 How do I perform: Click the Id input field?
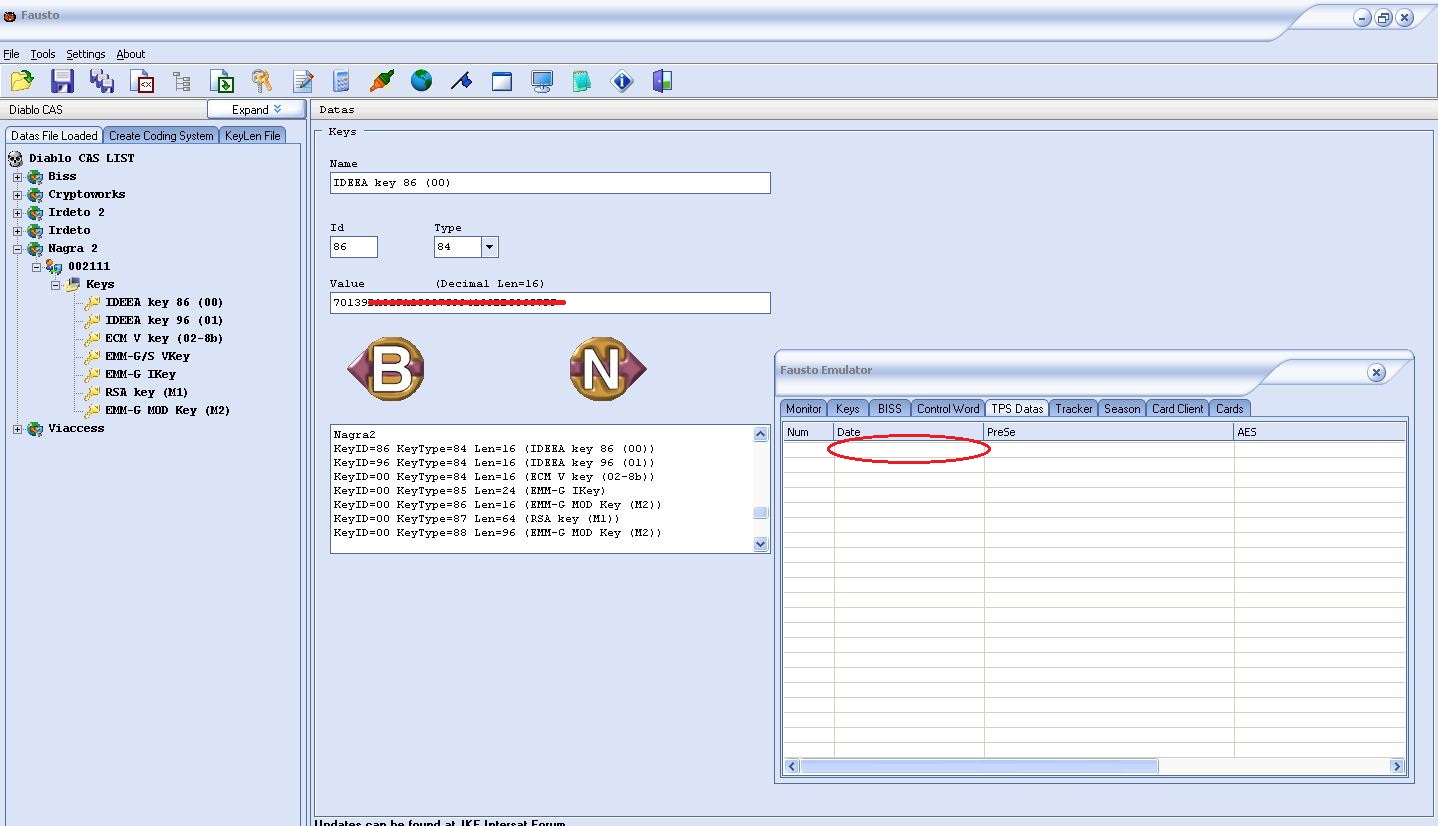pyautogui.click(x=354, y=247)
